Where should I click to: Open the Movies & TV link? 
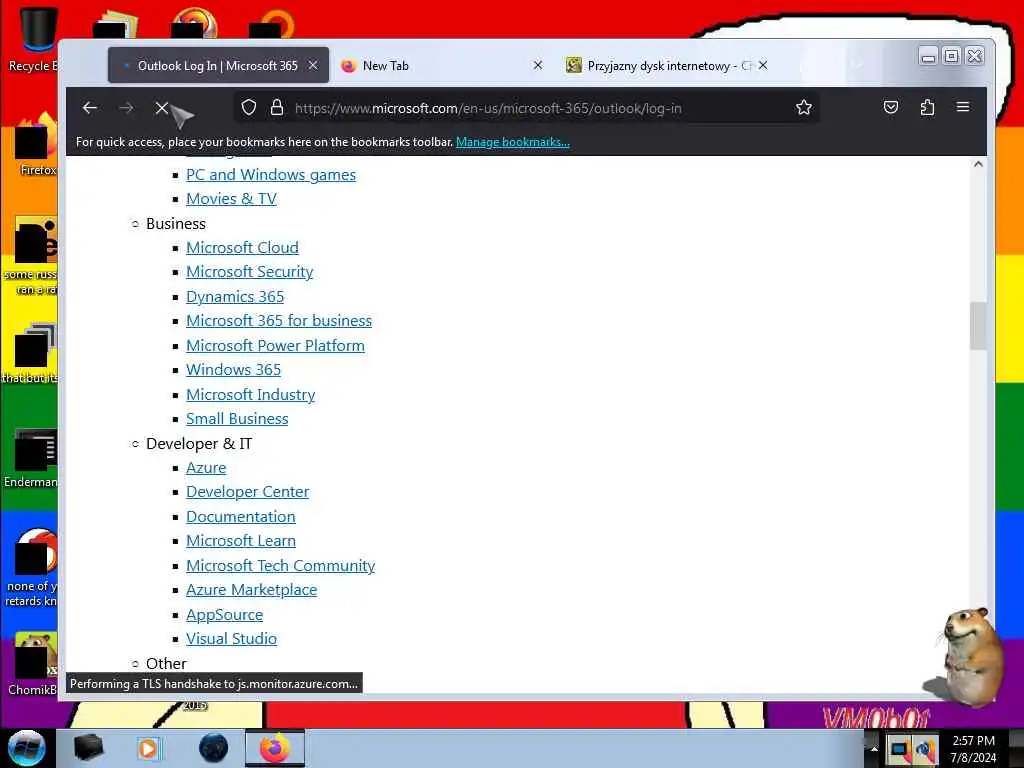(x=231, y=199)
